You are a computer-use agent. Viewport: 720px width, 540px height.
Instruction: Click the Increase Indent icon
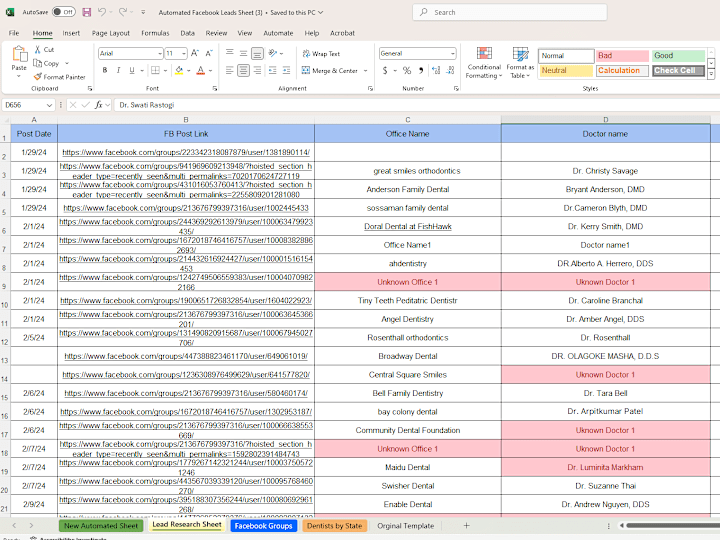coord(287,70)
